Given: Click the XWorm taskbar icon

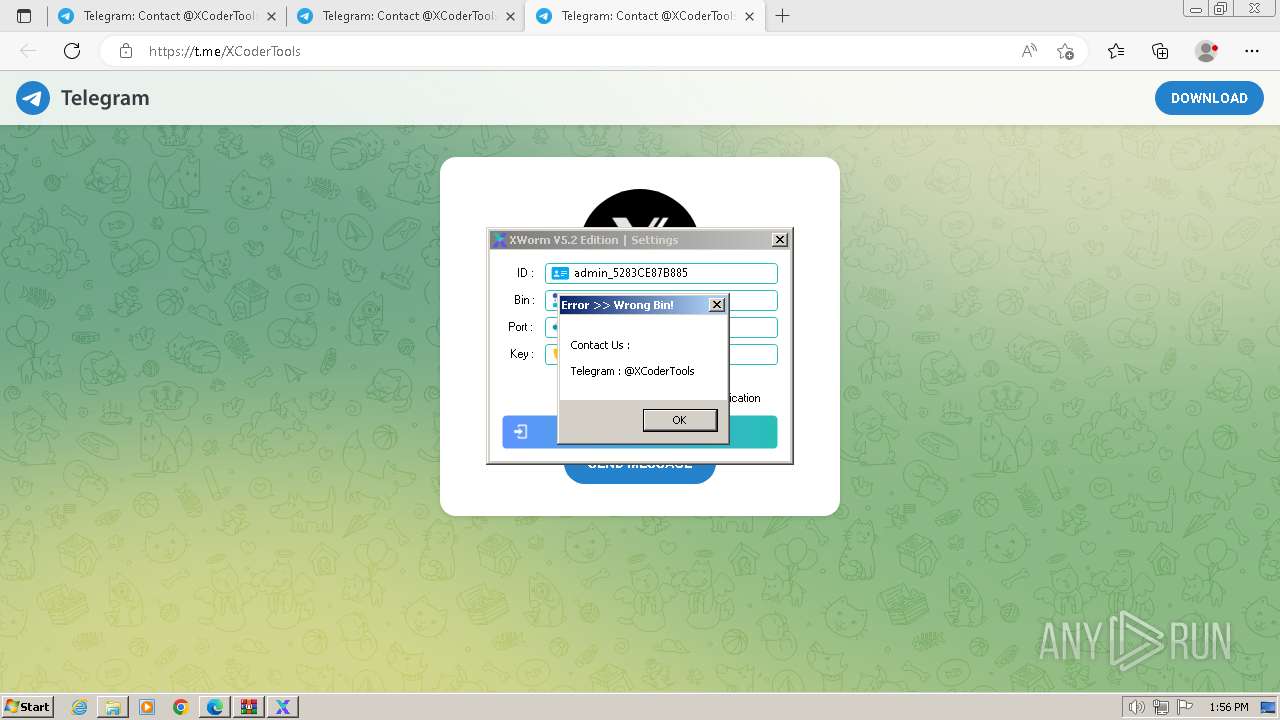Looking at the screenshot, I should 283,707.
